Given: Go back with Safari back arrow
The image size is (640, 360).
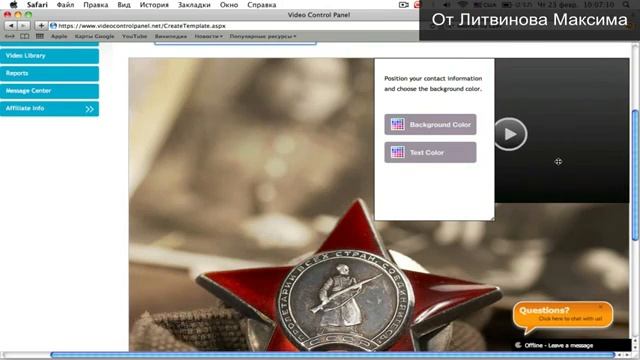Looking at the screenshot, I should click(11, 26).
